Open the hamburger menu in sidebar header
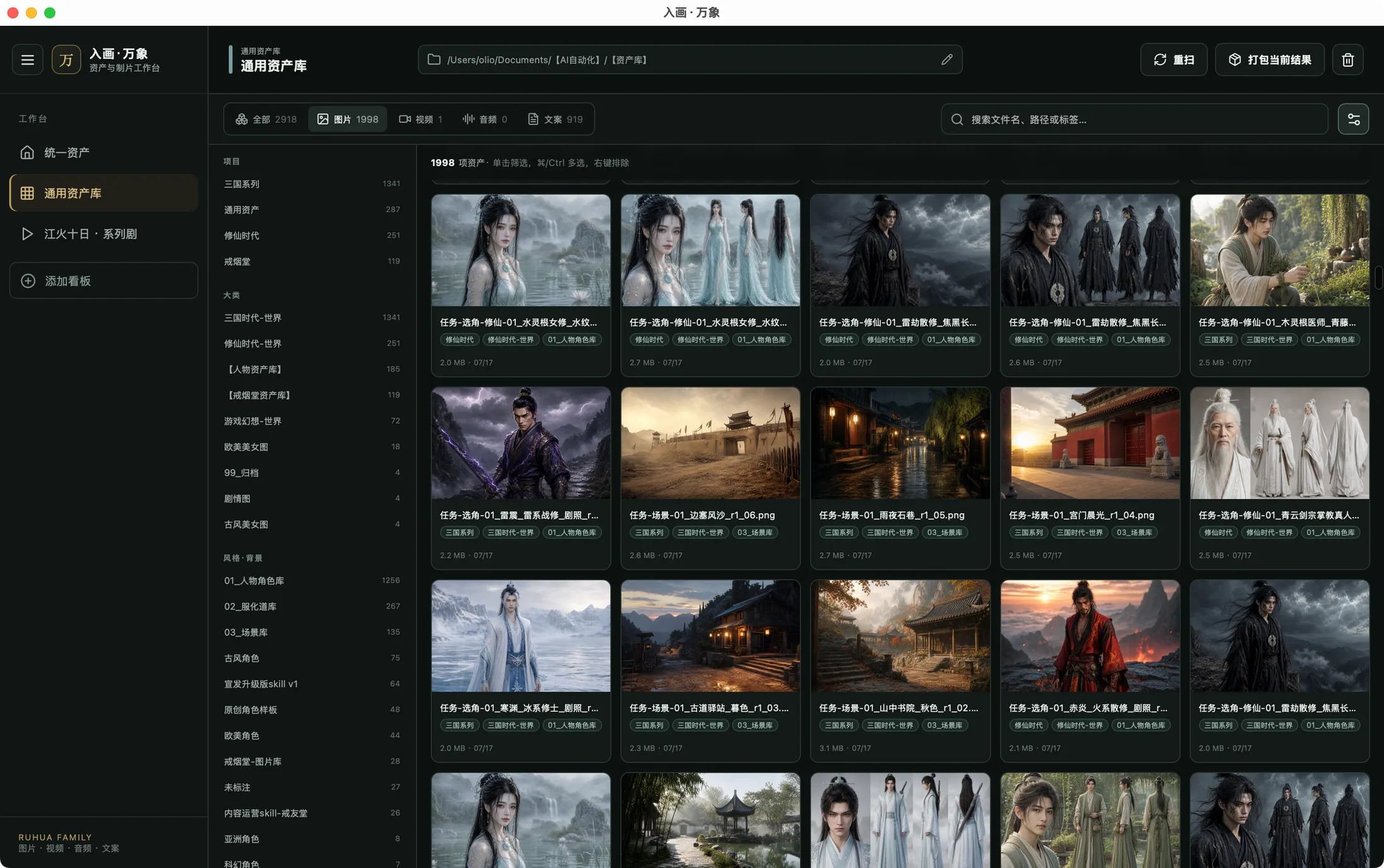The image size is (1384, 868). click(28, 60)
